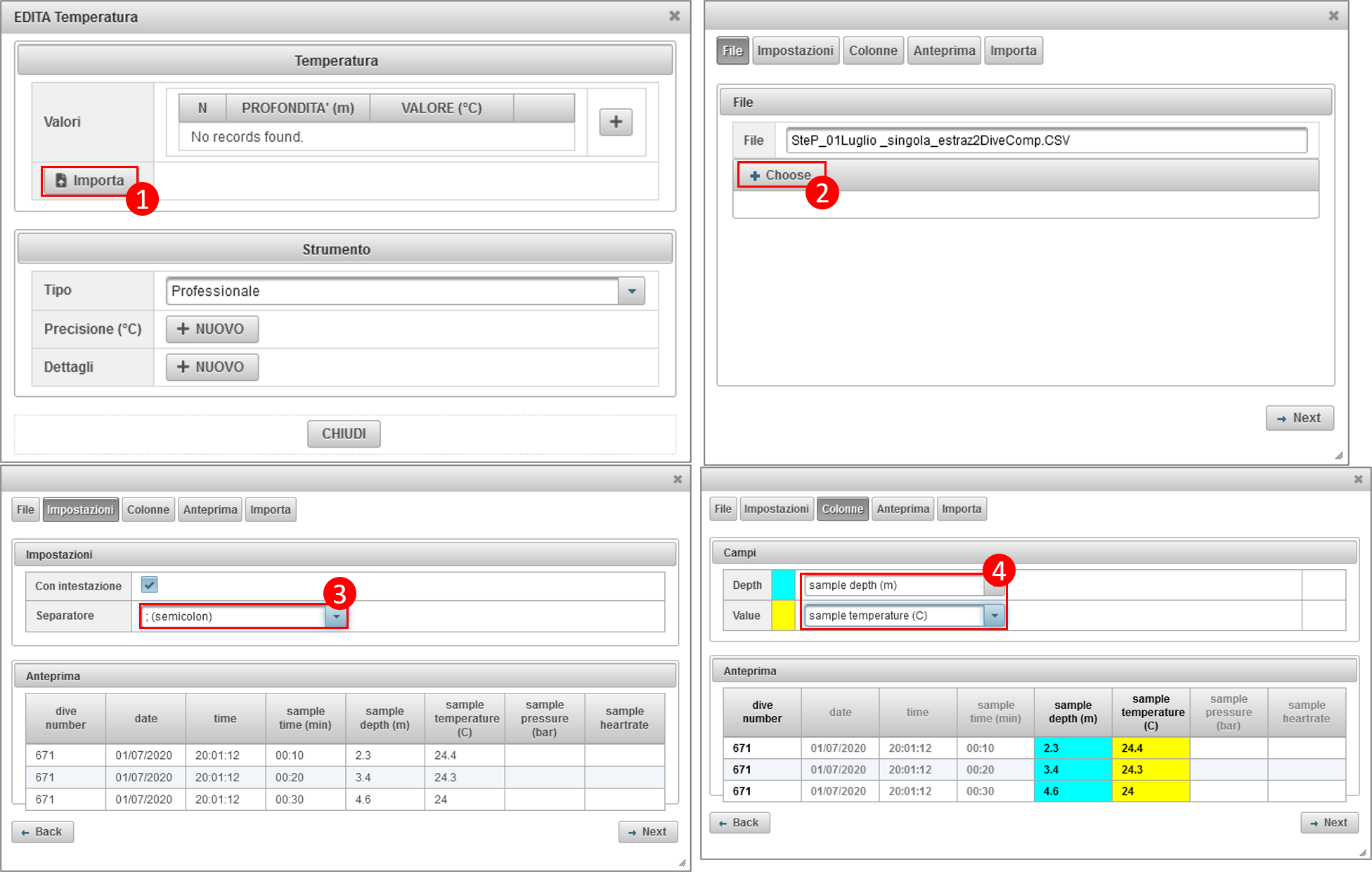Close the File step wizard window
Image resolution: width=1372 pixels, height=872 pixels.
[x=1333, y=15]
